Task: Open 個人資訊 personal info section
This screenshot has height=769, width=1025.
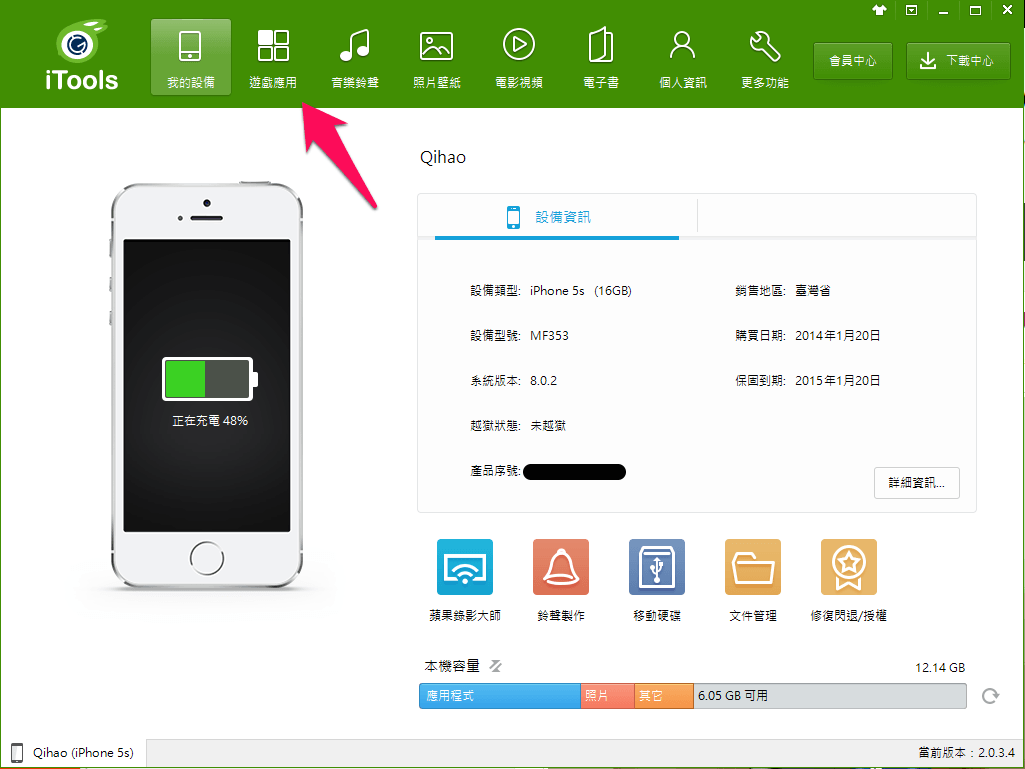Action: 682,58
